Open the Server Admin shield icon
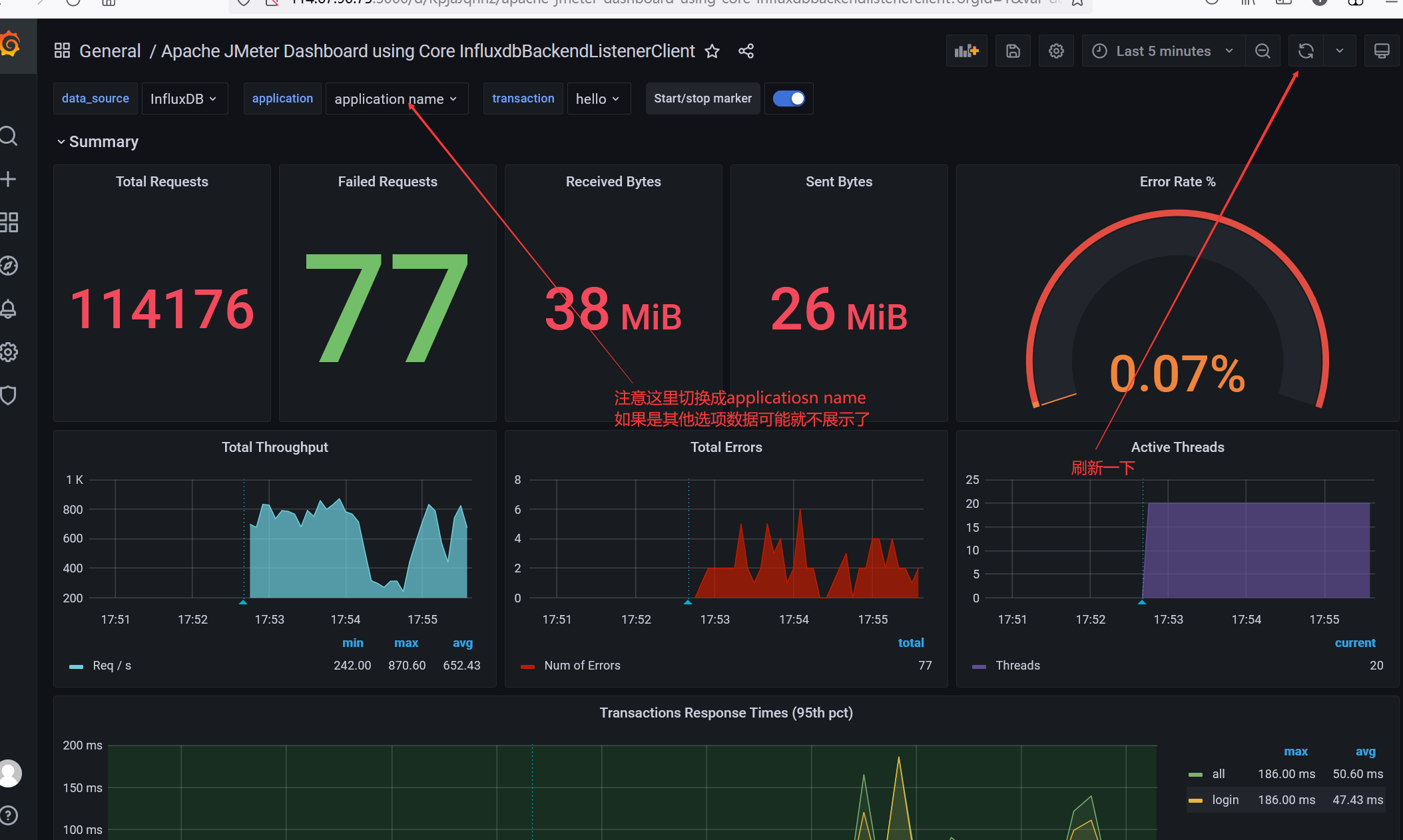Viewport: 1403px width, 840px height. point(8,395)
